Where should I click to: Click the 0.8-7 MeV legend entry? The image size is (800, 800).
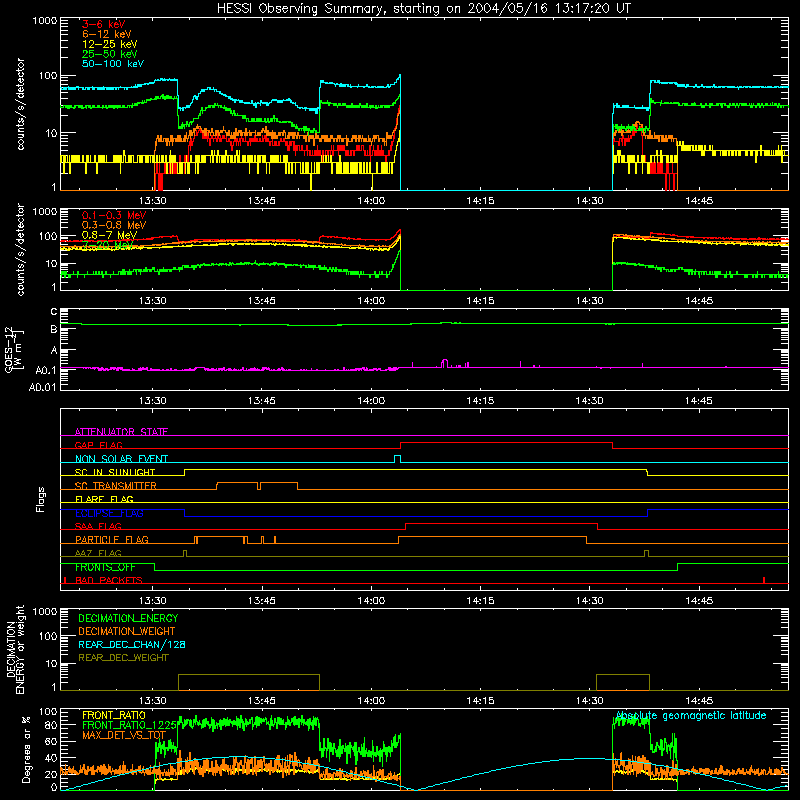click(x=109, y=235)
